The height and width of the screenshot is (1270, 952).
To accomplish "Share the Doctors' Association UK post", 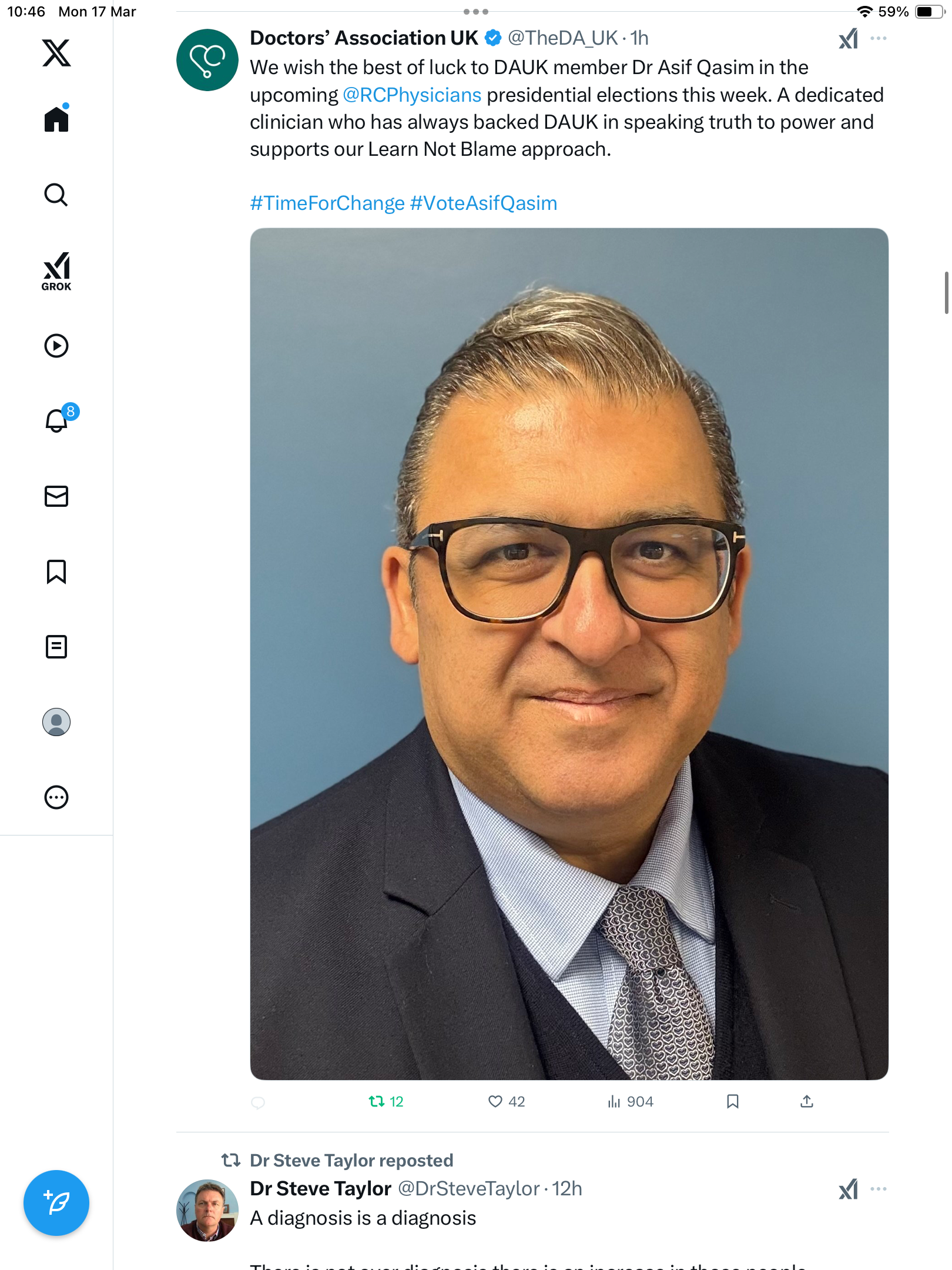I will point(807,1101).
